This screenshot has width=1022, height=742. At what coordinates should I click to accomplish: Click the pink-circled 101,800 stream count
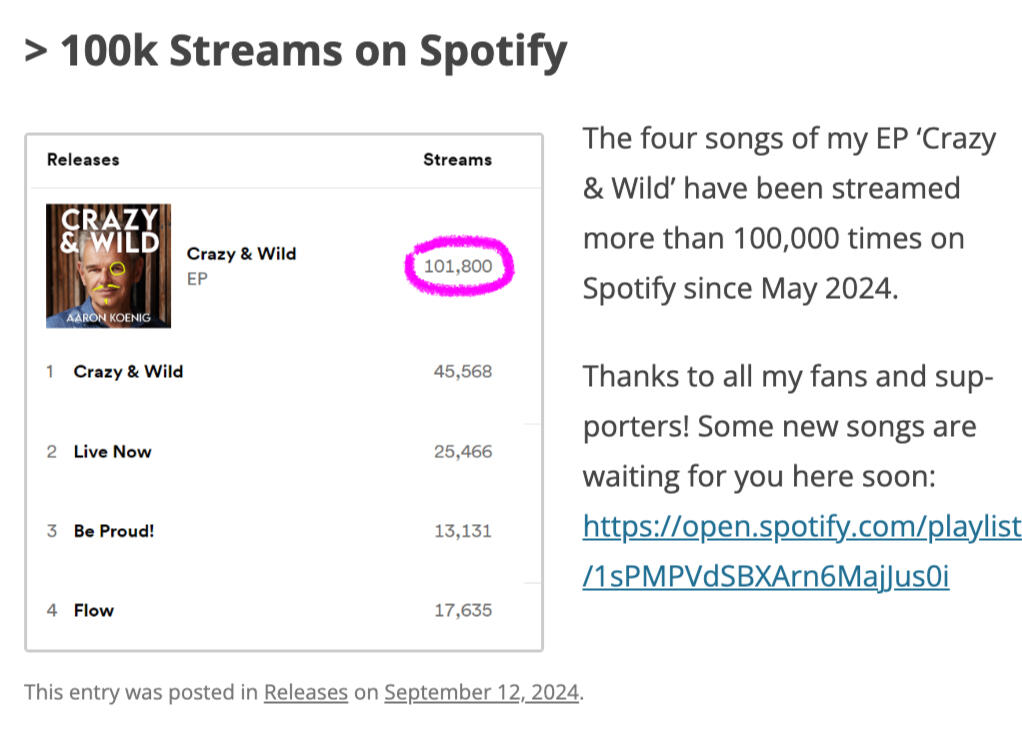(458, 266)
